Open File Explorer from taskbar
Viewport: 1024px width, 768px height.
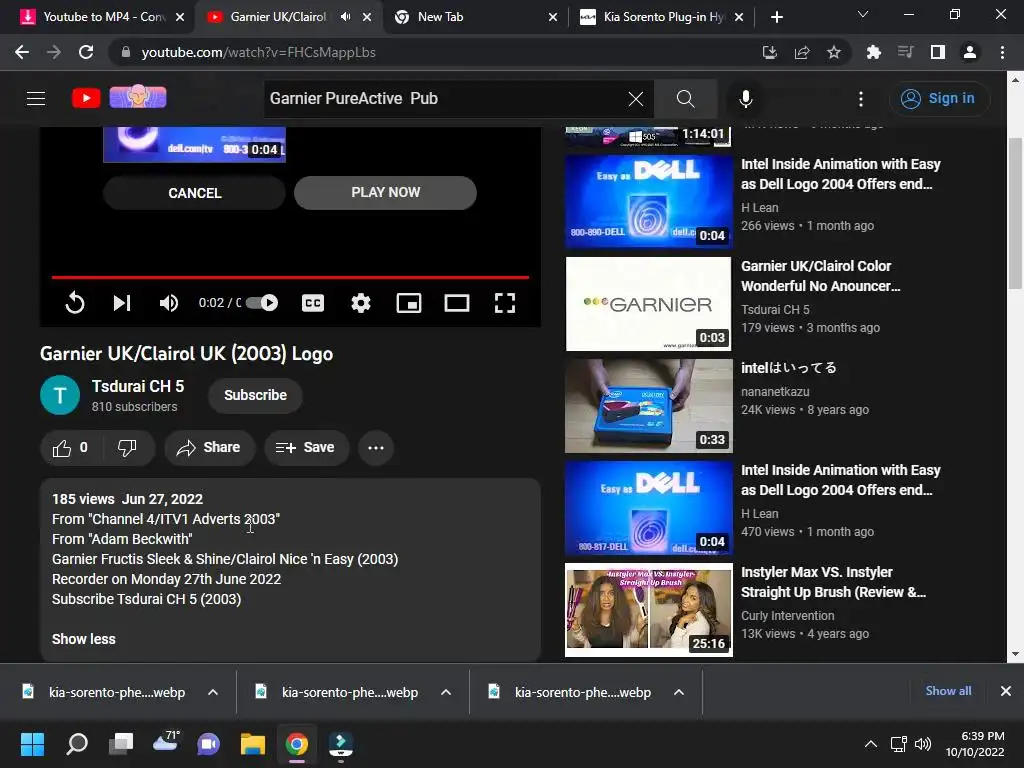[x=253, y=744]
